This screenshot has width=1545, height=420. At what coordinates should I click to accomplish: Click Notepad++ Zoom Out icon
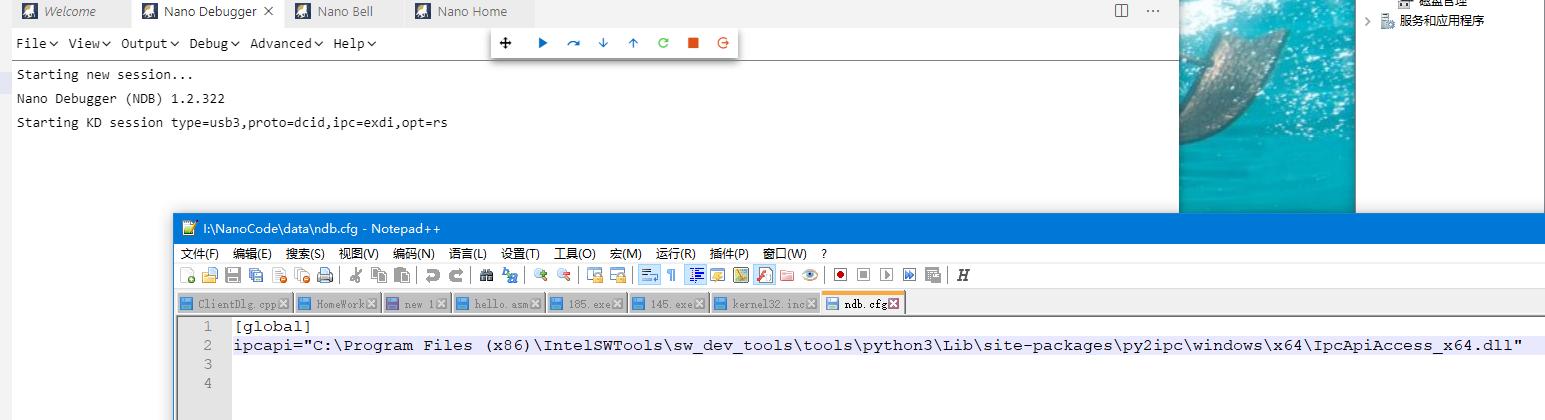coord(563,275)
